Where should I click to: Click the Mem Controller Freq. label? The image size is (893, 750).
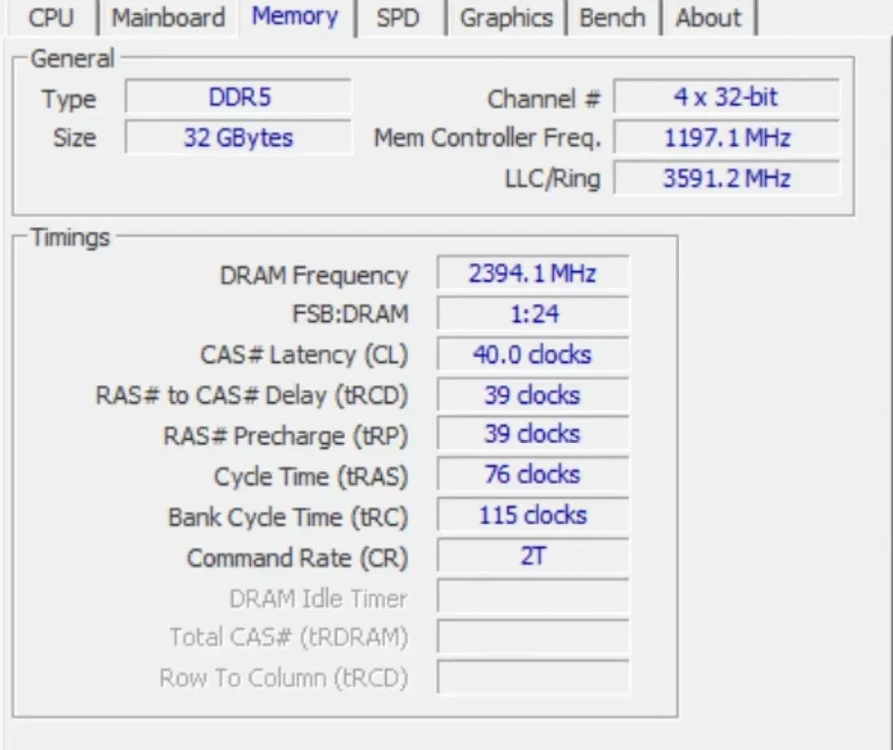tap(488, 138)
